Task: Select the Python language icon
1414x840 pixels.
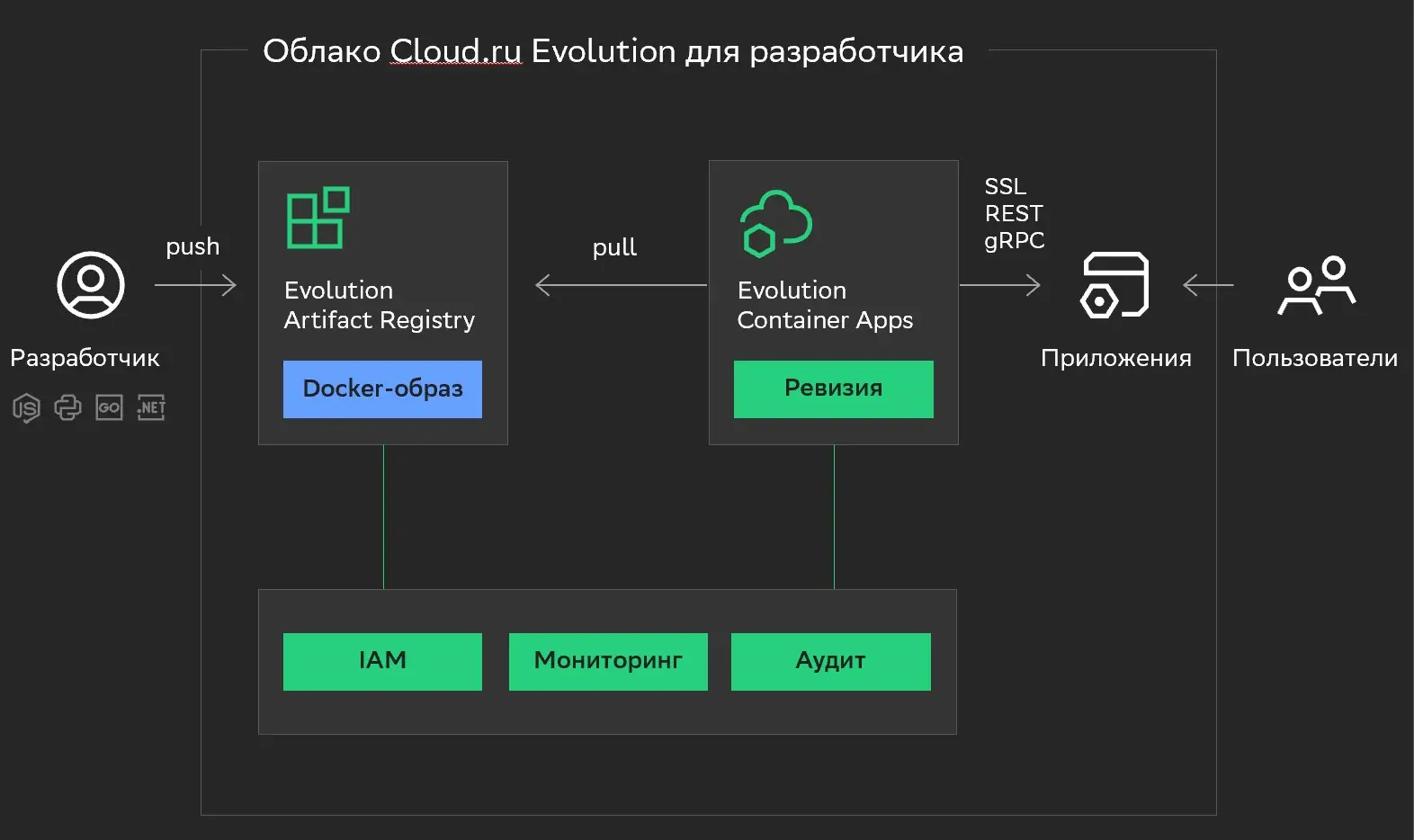Action: pos(67,407)
